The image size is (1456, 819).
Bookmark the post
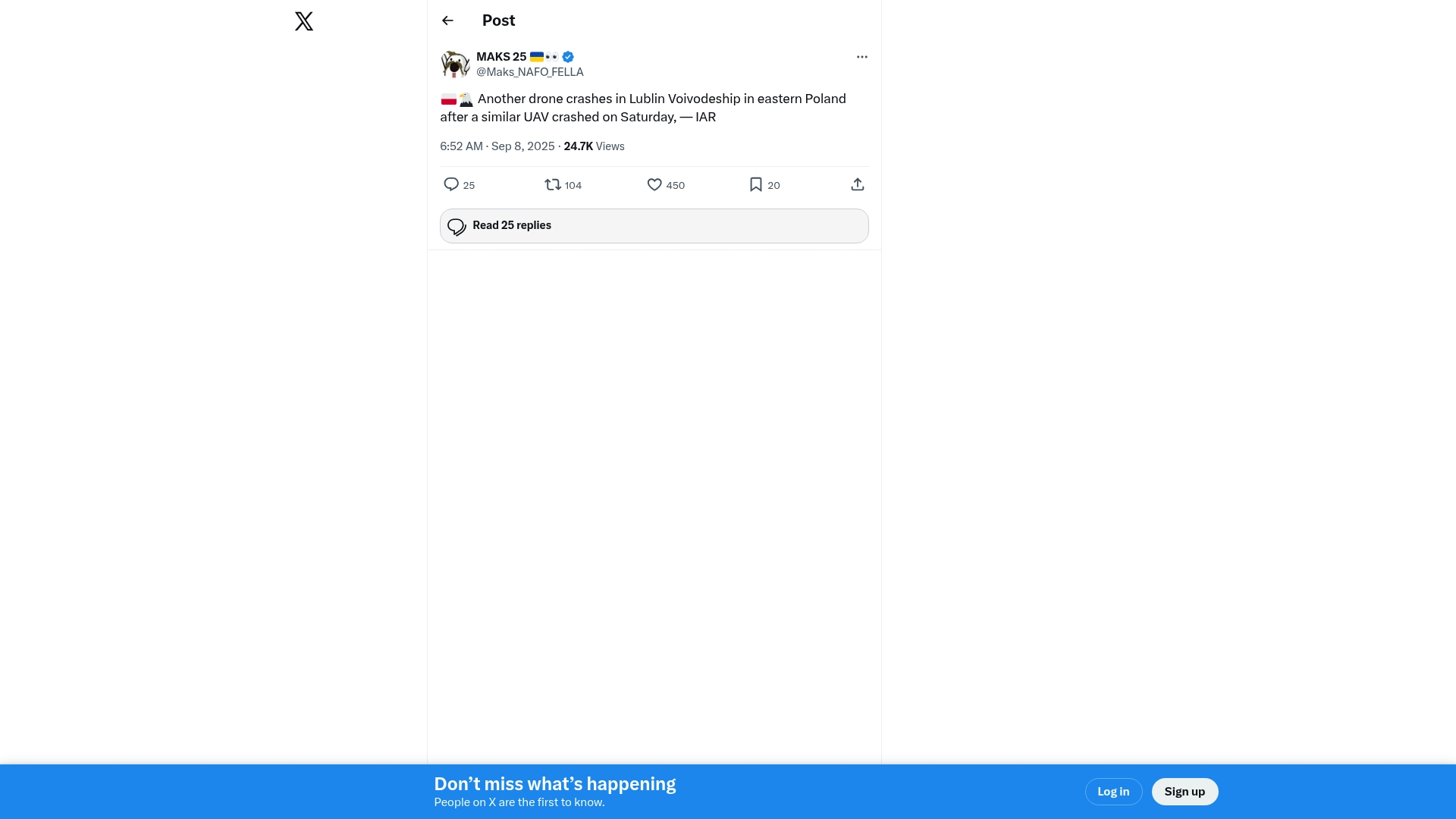click(x=756, y=184)
